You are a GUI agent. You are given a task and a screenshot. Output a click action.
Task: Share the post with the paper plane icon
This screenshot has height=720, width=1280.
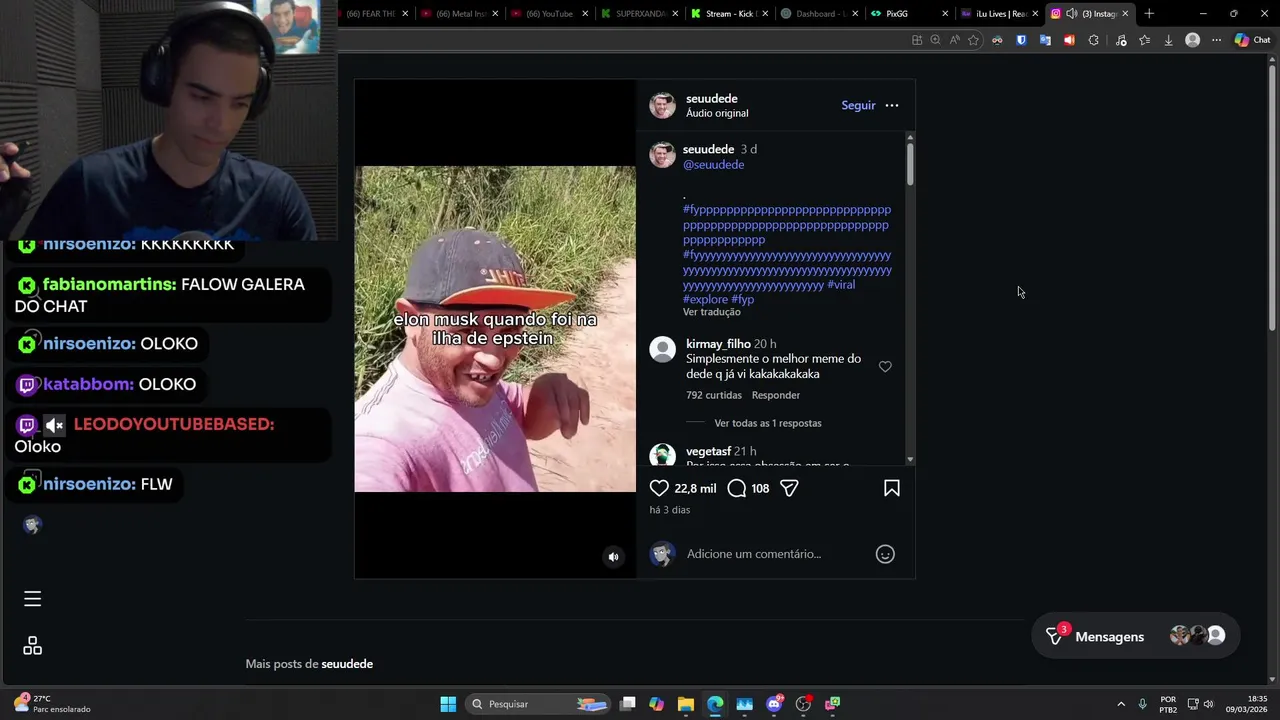tap(789, 488)
